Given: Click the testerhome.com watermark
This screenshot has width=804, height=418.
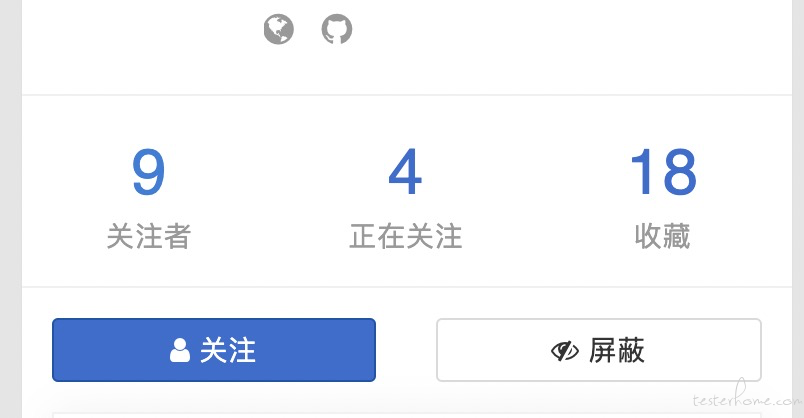Looking at the screenshot, I should (748, 397).
